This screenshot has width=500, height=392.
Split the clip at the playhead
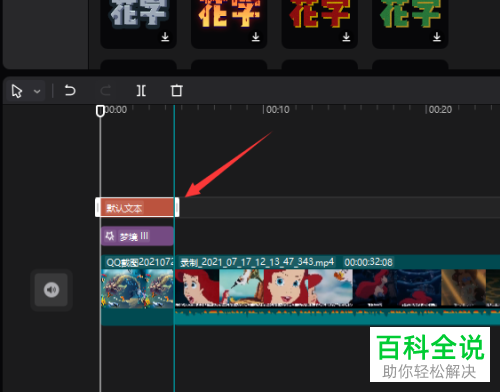click(141, 90)
